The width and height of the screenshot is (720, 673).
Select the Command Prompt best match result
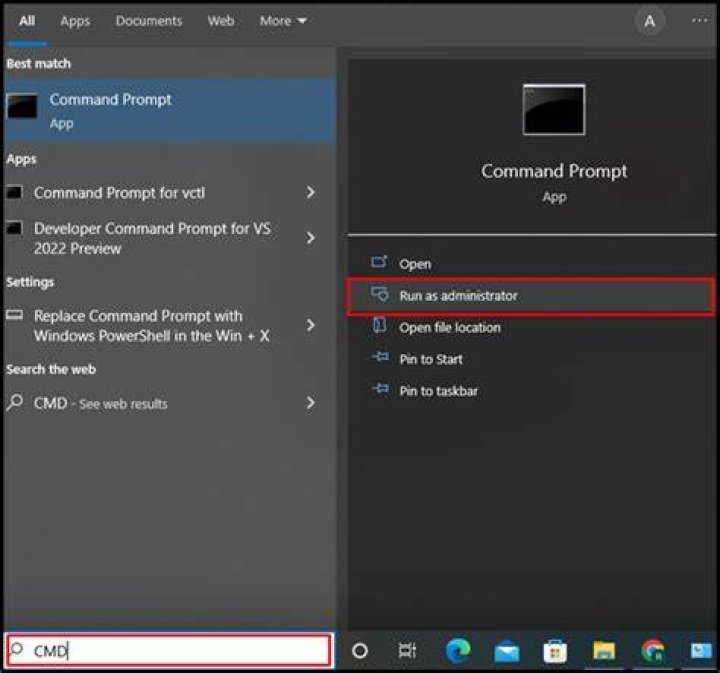169,111
